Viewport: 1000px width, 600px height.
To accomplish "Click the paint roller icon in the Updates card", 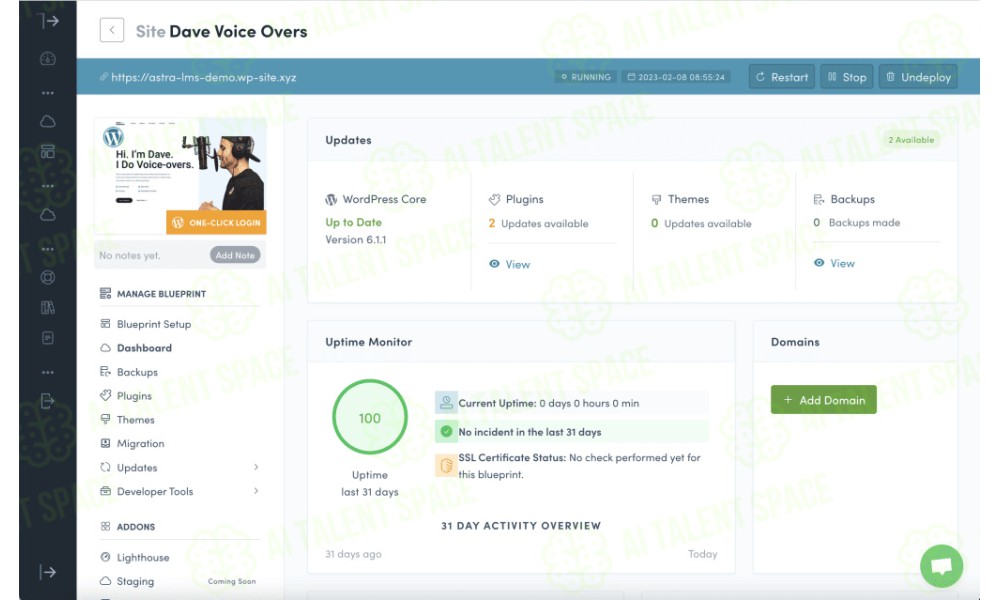I will pyautogui.click(x=656, y=200).
